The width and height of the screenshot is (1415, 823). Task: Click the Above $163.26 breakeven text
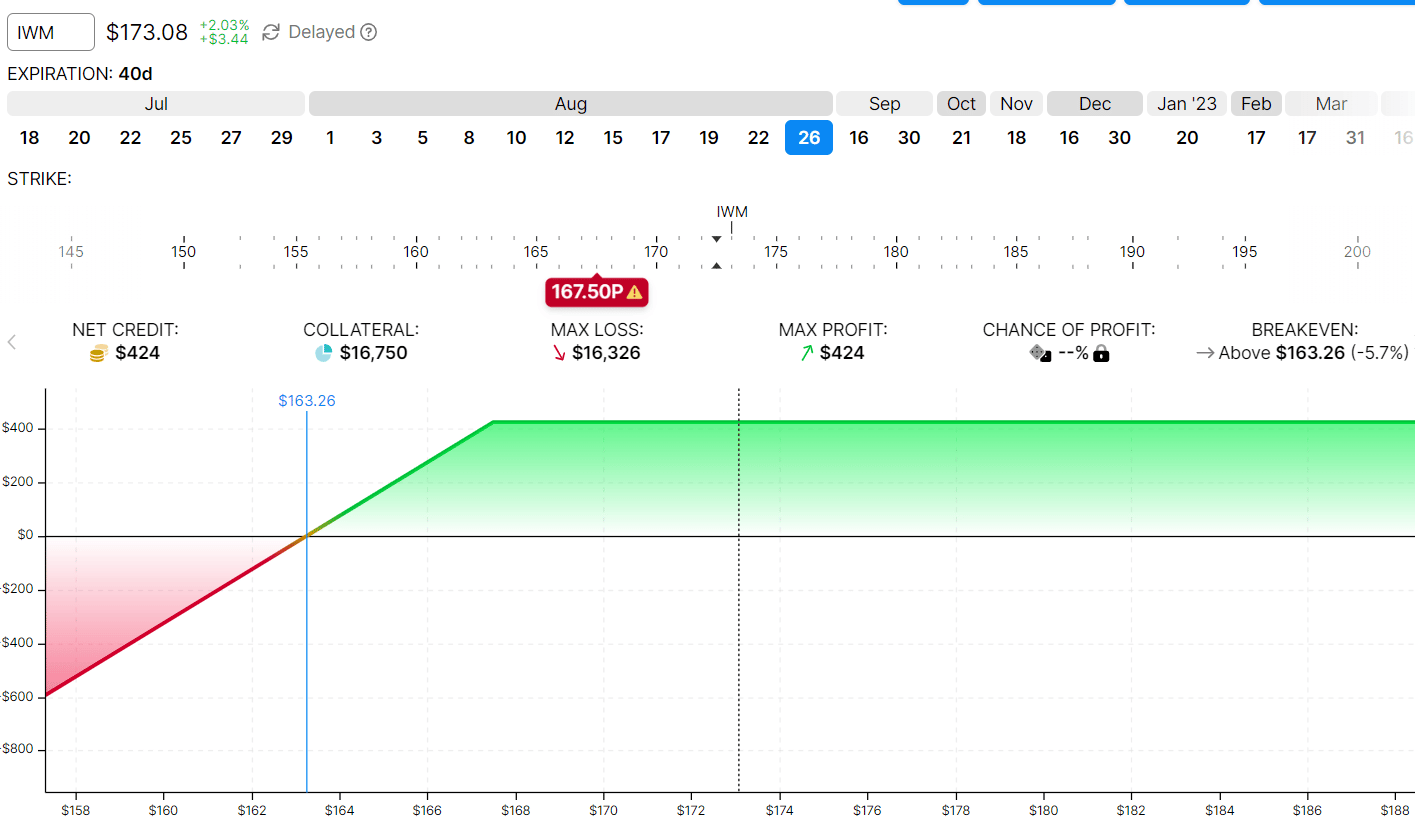(1282, 353)
